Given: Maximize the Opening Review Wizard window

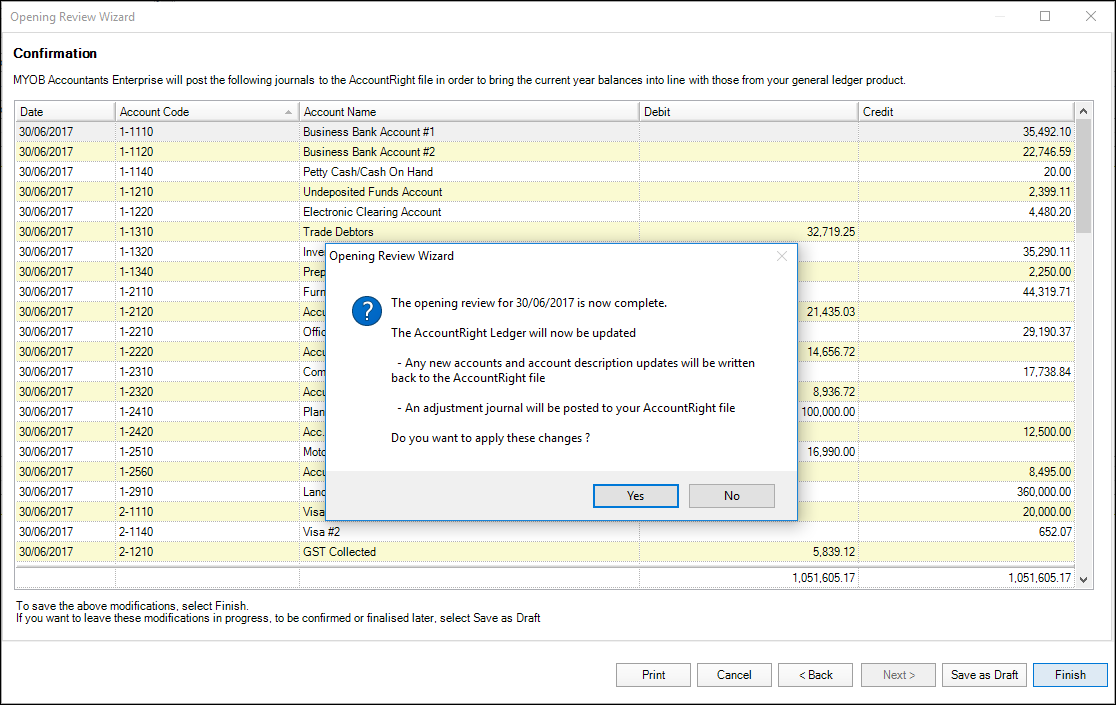Looking at the screenshot, I should click(1045, 16).
